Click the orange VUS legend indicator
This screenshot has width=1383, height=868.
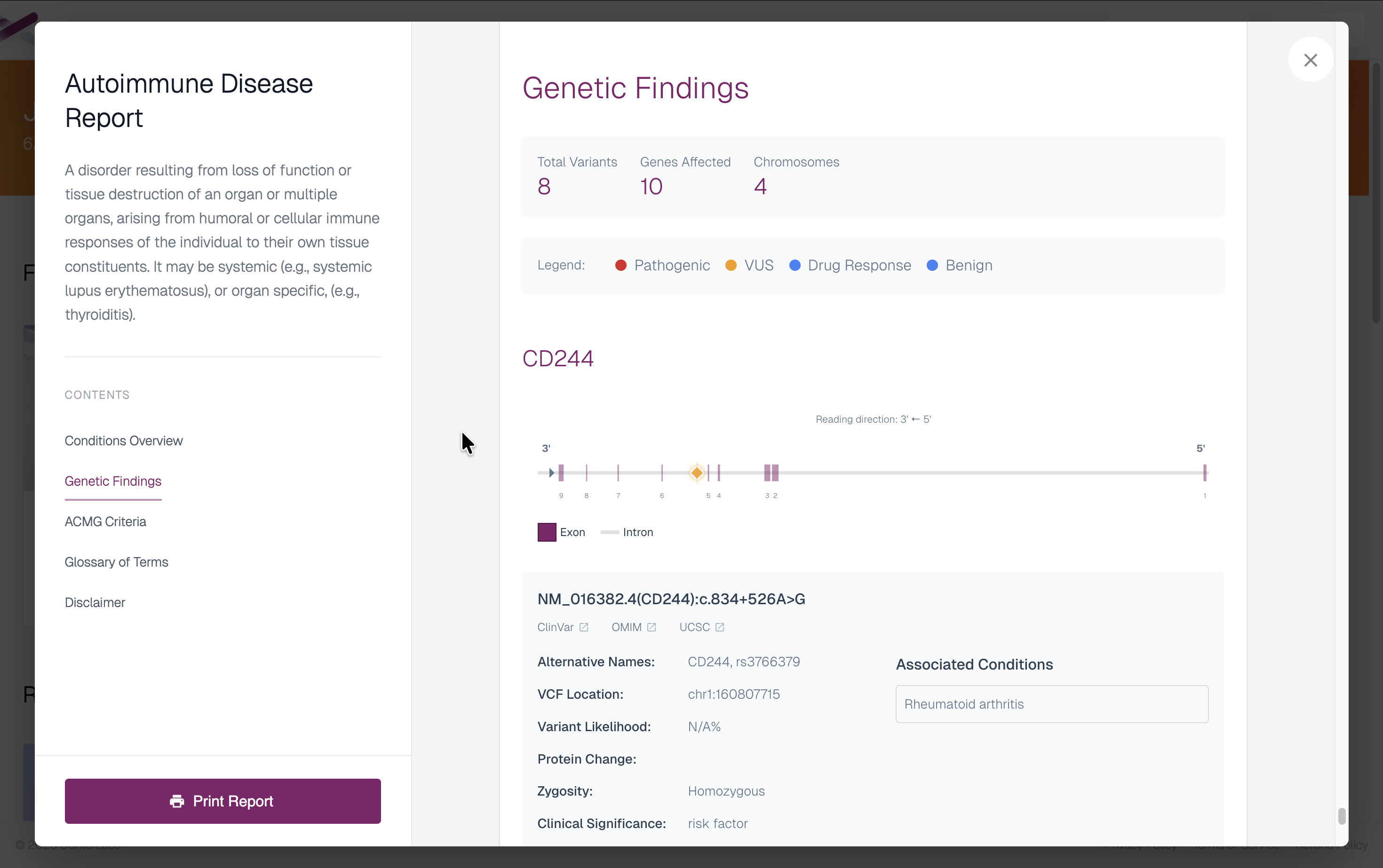[731, 265]
